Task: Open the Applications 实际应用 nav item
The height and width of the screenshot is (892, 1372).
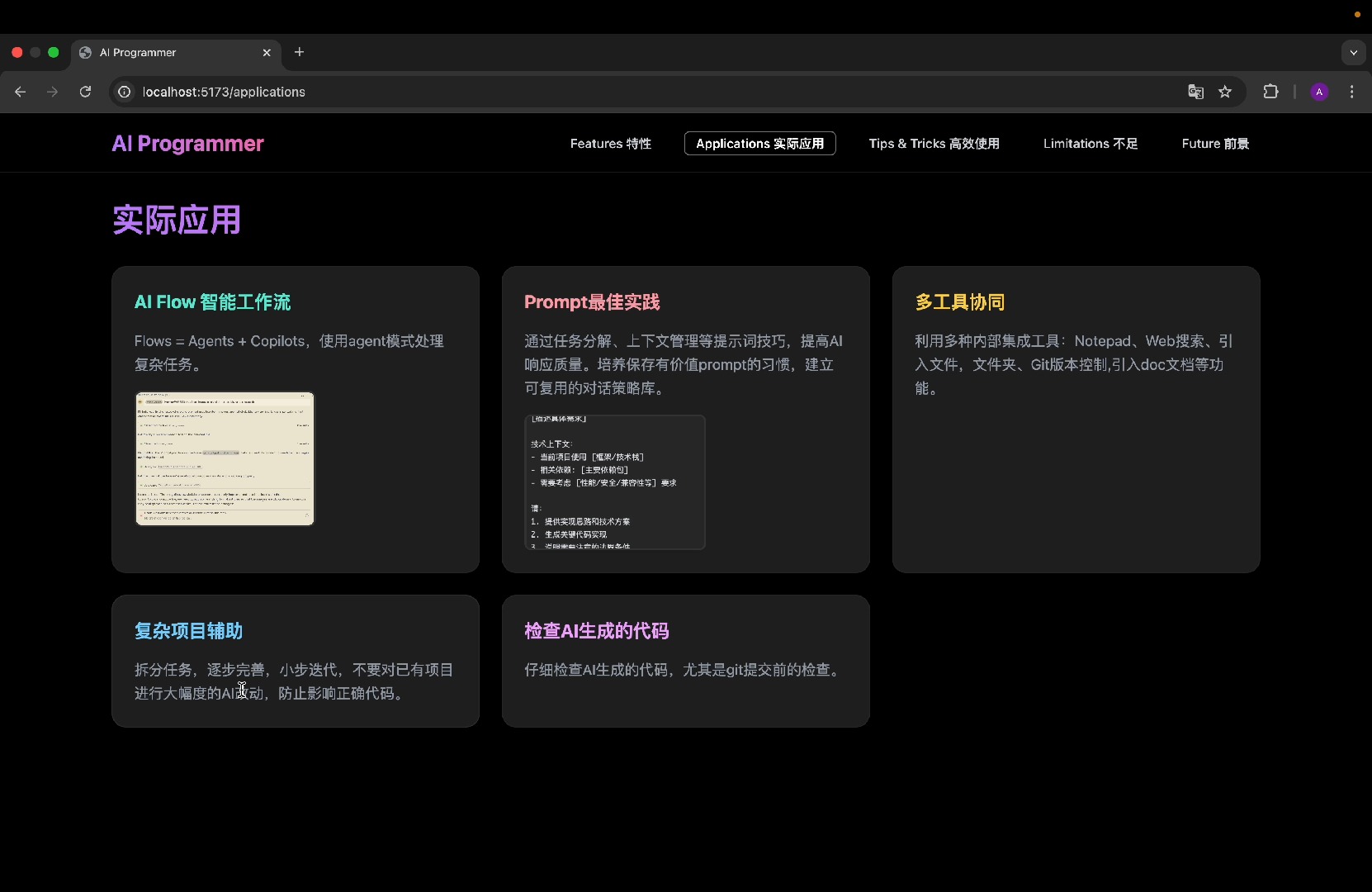Action: (x=759, y=143)
